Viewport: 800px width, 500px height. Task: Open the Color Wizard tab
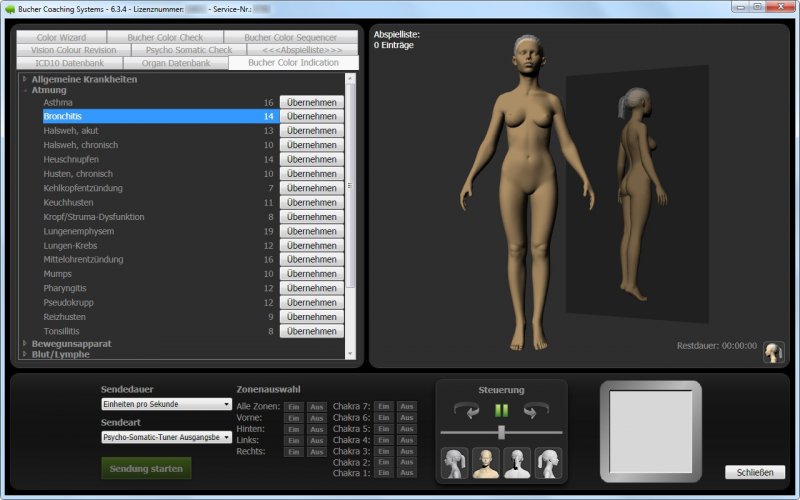(x=61, y=37)
